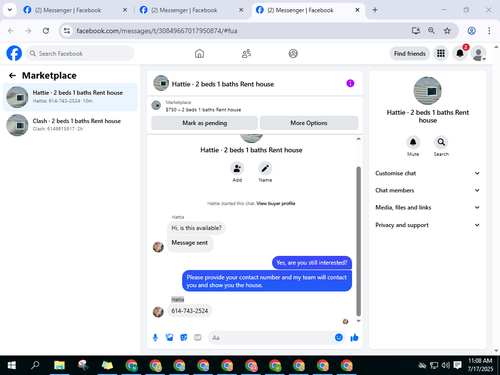Click the address bar URL
Image resolution: width=500 pixels, height=375 pixels.
click(x=157, y=31)
